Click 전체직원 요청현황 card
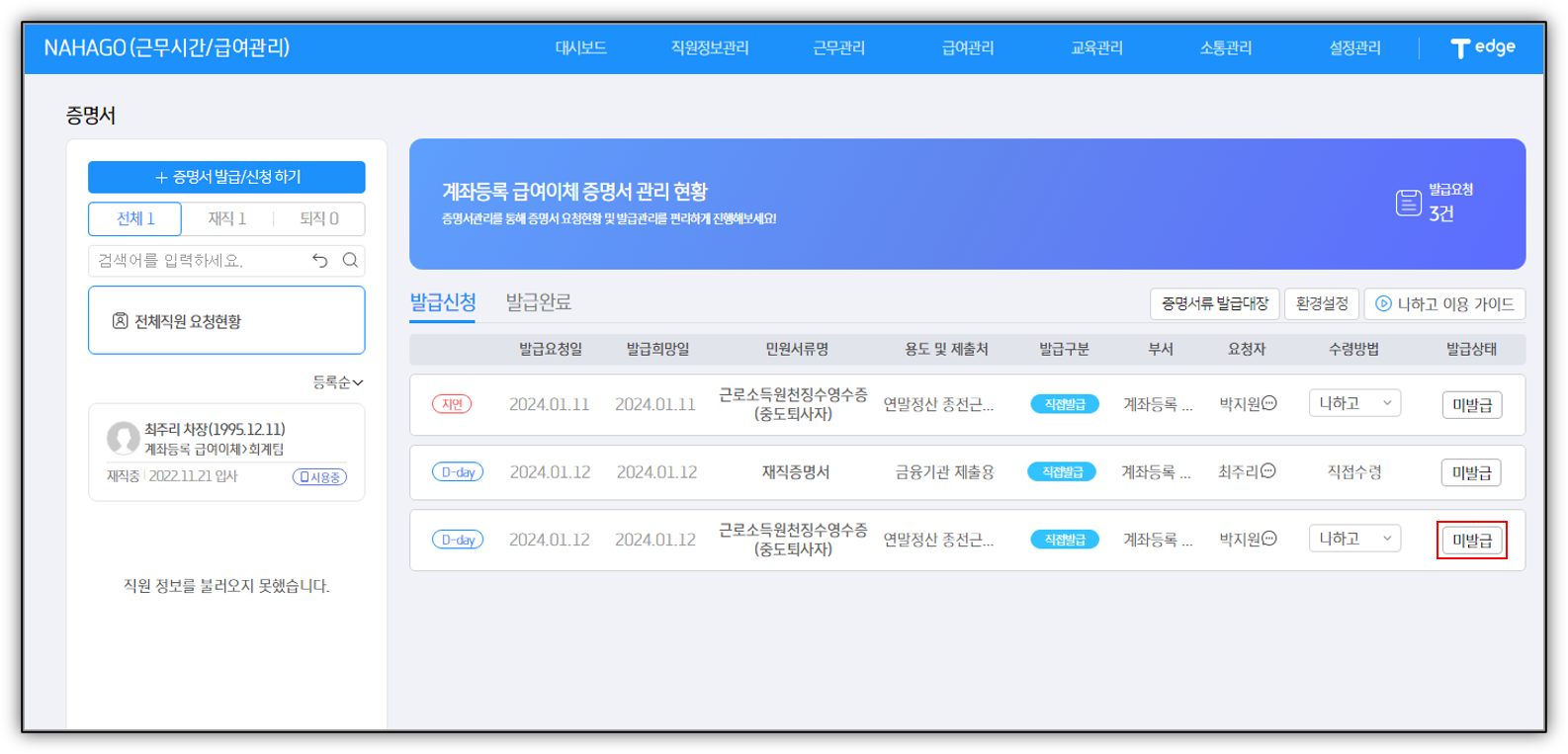Image resolution: width=1568 pixels, height=754 pixels. click(x=226, y=320)
